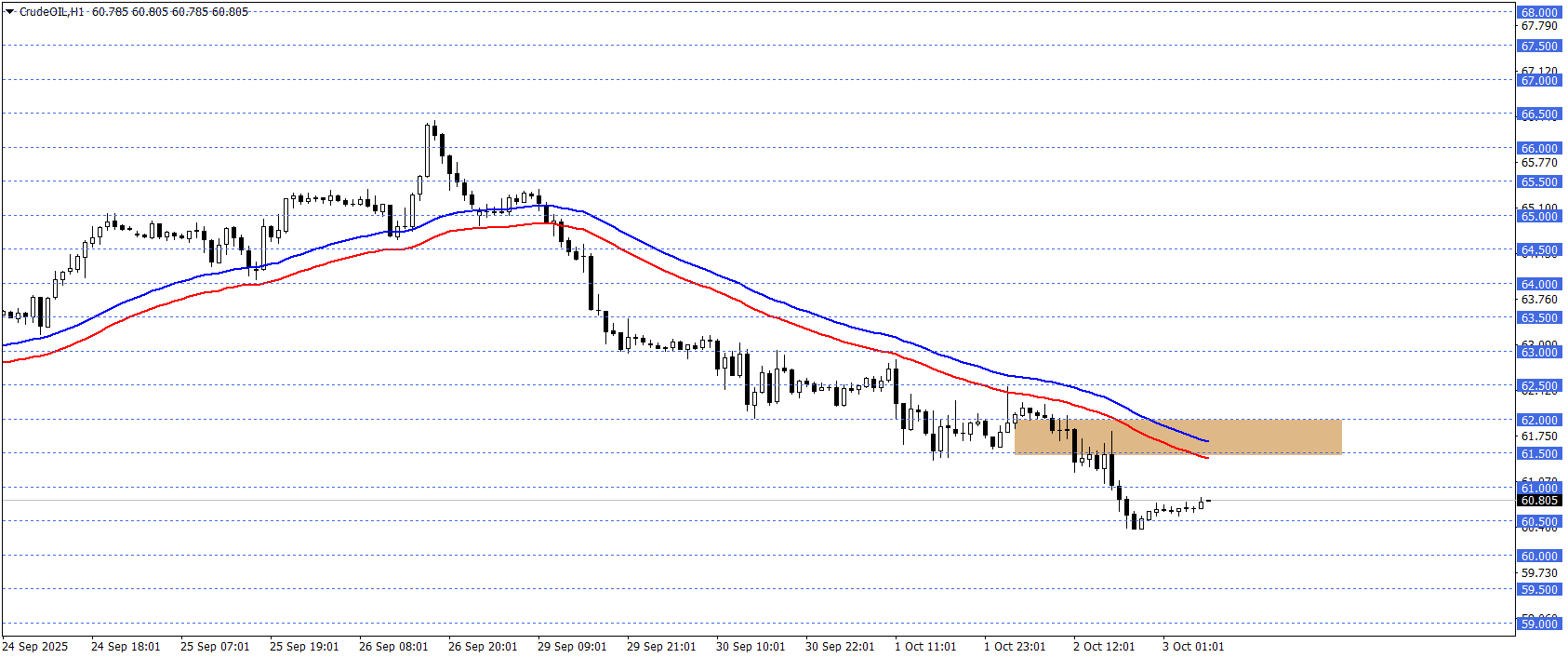Screen dimensions: 1568x658
Task: Select the orange rectangle zone on the chart
Action: 1177,436
